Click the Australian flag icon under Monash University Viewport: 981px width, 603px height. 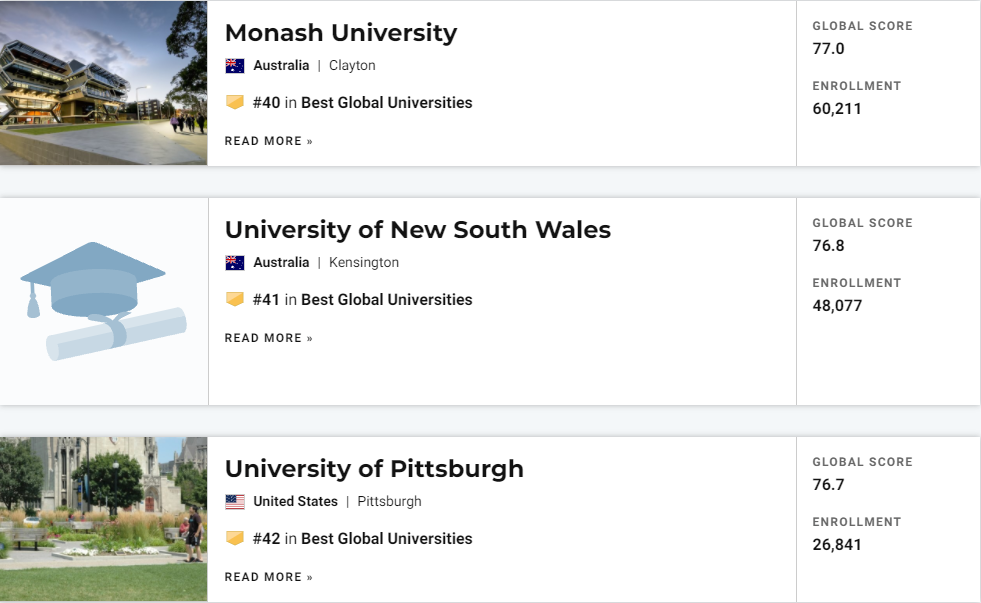point(235,66)
